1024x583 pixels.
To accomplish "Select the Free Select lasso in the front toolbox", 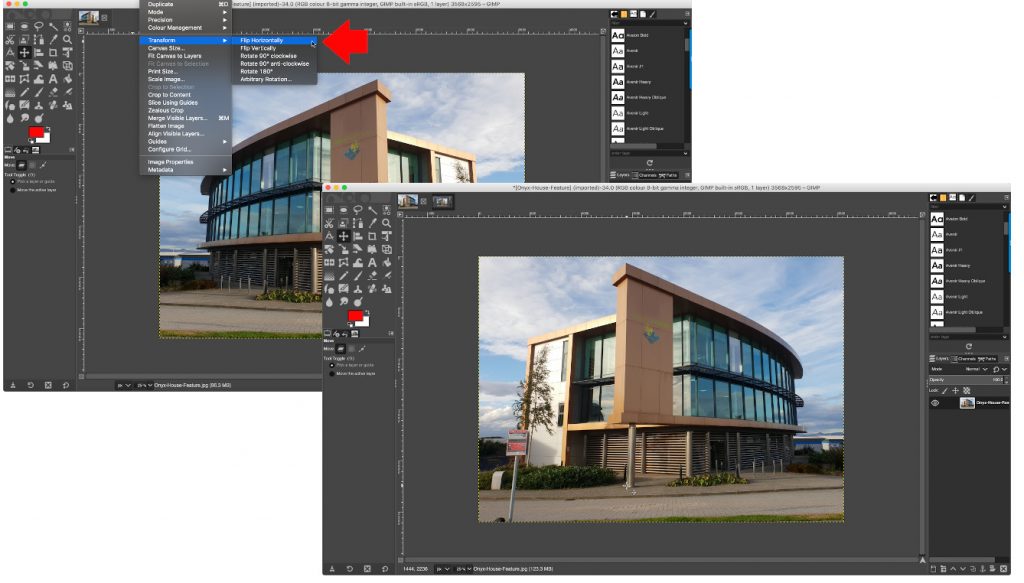I will [x=357, y=210].
